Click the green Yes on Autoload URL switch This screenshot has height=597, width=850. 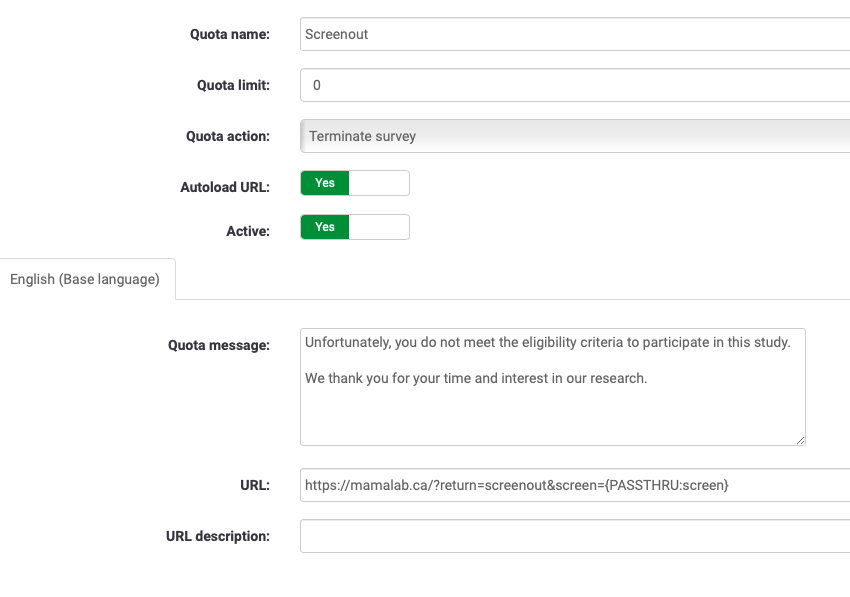pyautogui.click(x=325, y=183)
